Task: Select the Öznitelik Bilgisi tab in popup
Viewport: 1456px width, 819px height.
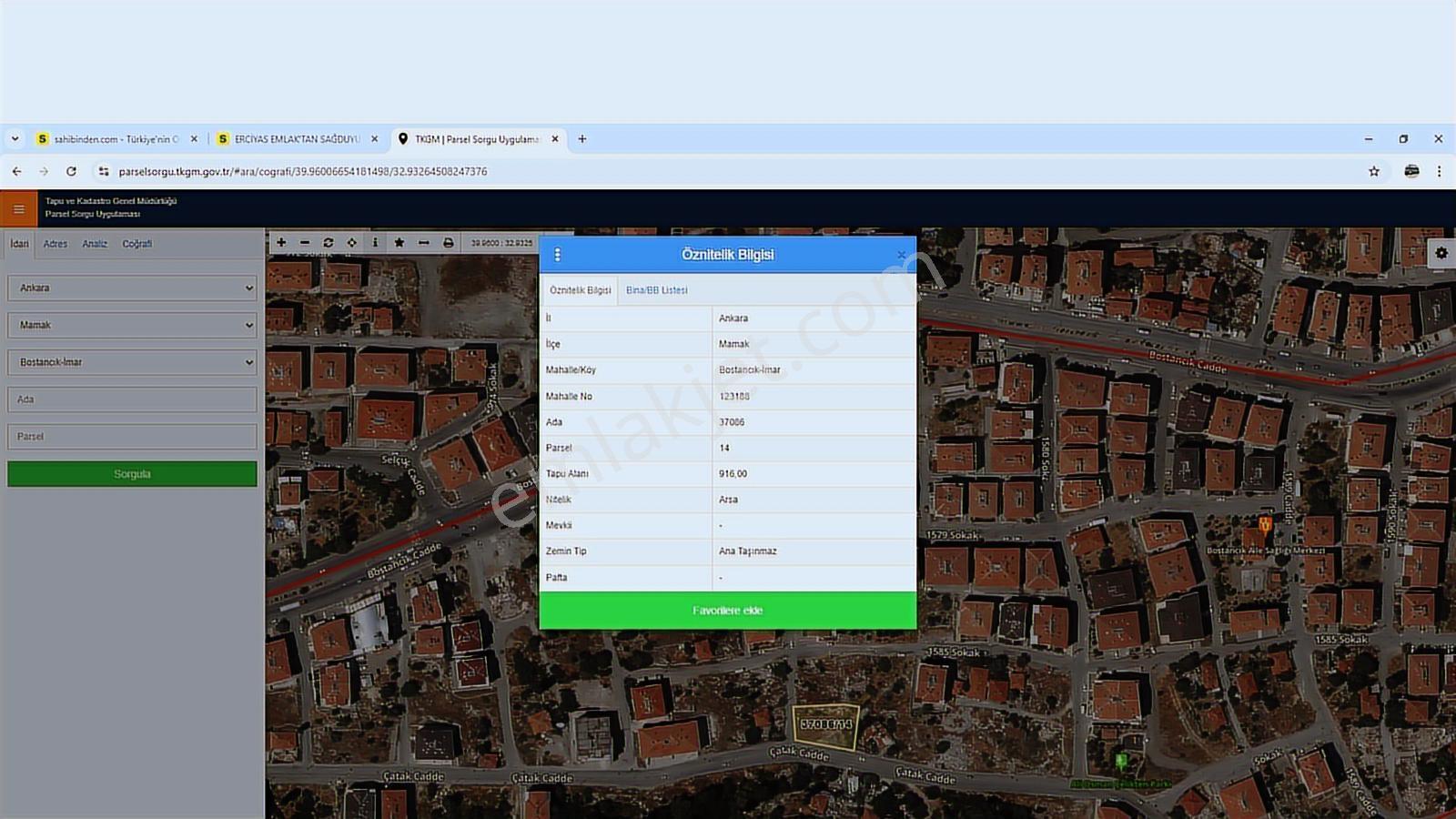Action: tap(581, 290)
